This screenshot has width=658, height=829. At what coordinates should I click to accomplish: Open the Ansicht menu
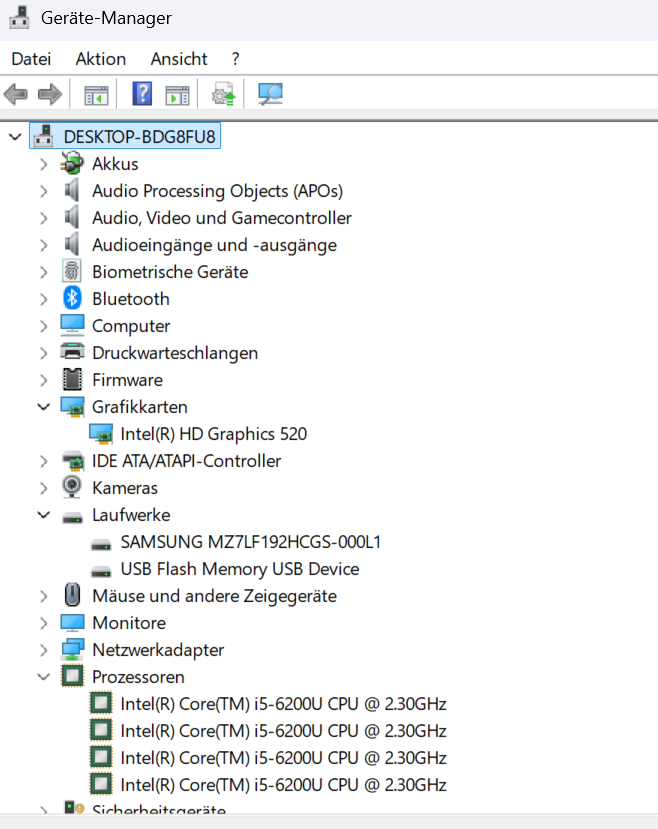(179, 59)
